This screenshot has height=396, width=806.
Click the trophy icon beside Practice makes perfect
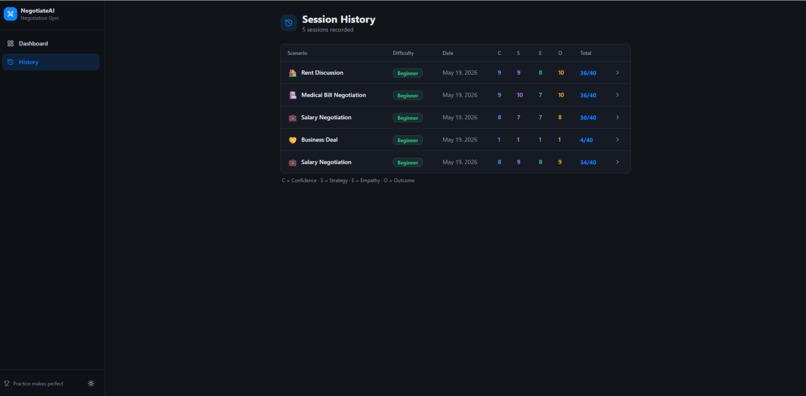coord(7,384)
